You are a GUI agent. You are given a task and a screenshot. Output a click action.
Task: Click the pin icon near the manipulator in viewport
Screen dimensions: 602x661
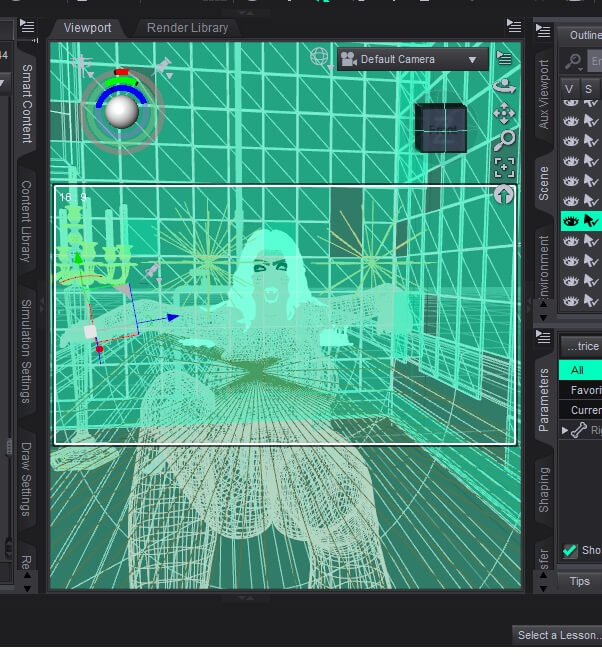point(152,270)
